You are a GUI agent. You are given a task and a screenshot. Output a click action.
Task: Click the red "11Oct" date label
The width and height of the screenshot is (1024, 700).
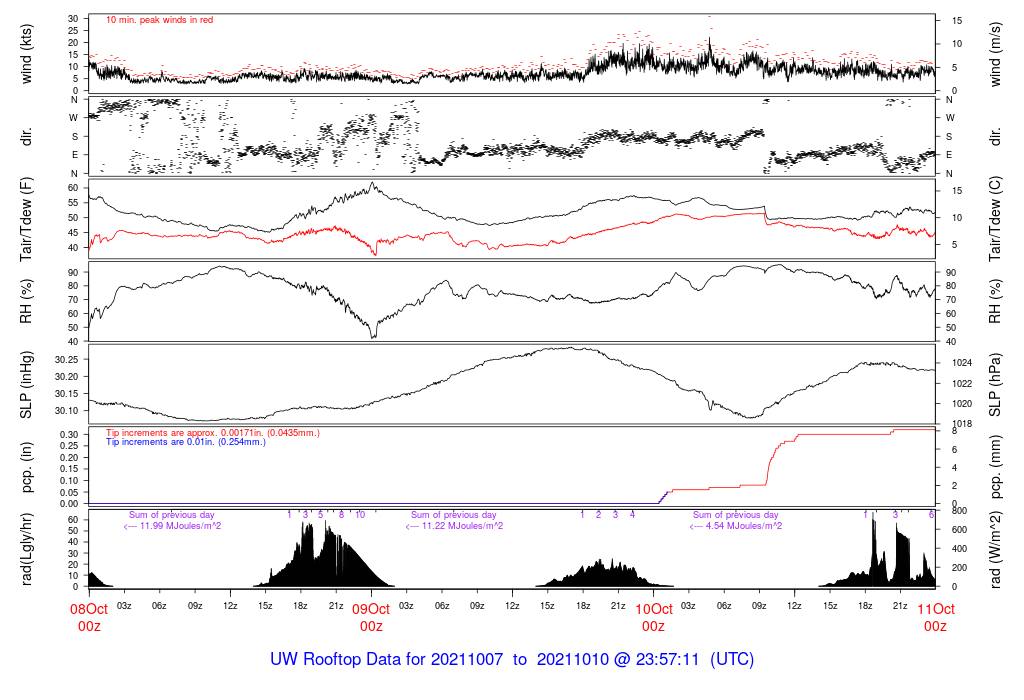pyautogui.click(x=935, y=609)
